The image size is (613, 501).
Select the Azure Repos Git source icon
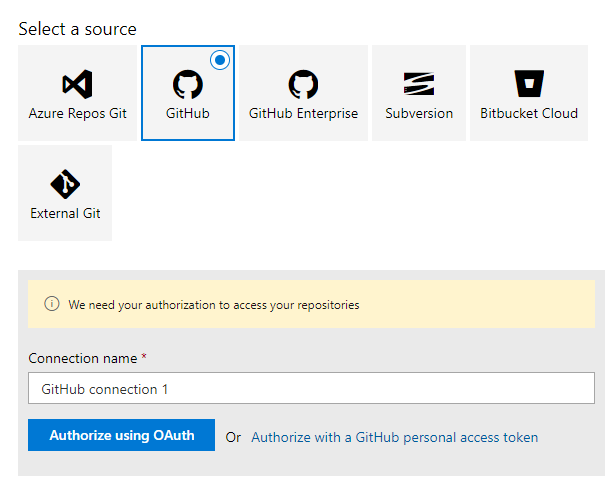[x=77, y=84]
